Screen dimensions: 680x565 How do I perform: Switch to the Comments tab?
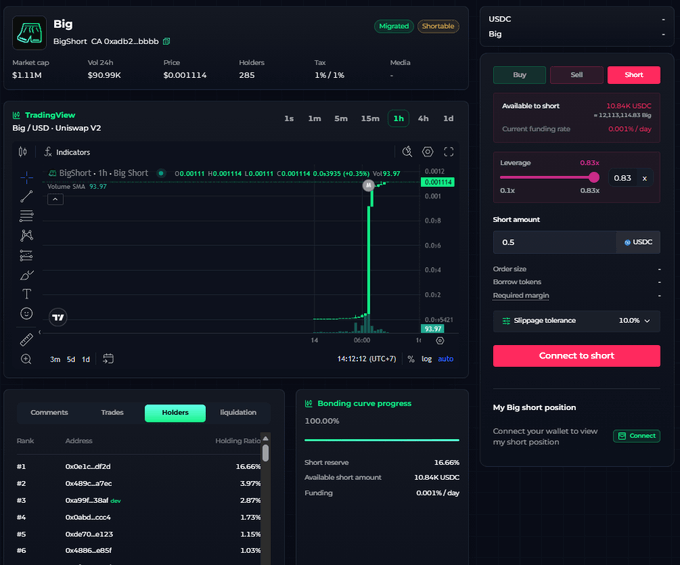(49, 413)
